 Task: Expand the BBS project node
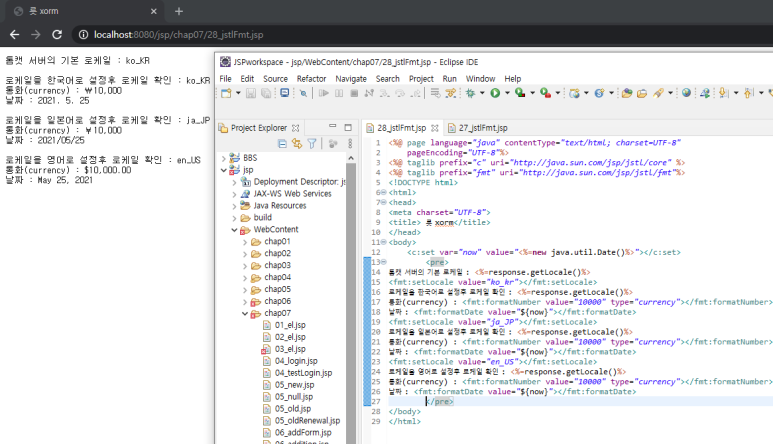(x=222, y=158)
